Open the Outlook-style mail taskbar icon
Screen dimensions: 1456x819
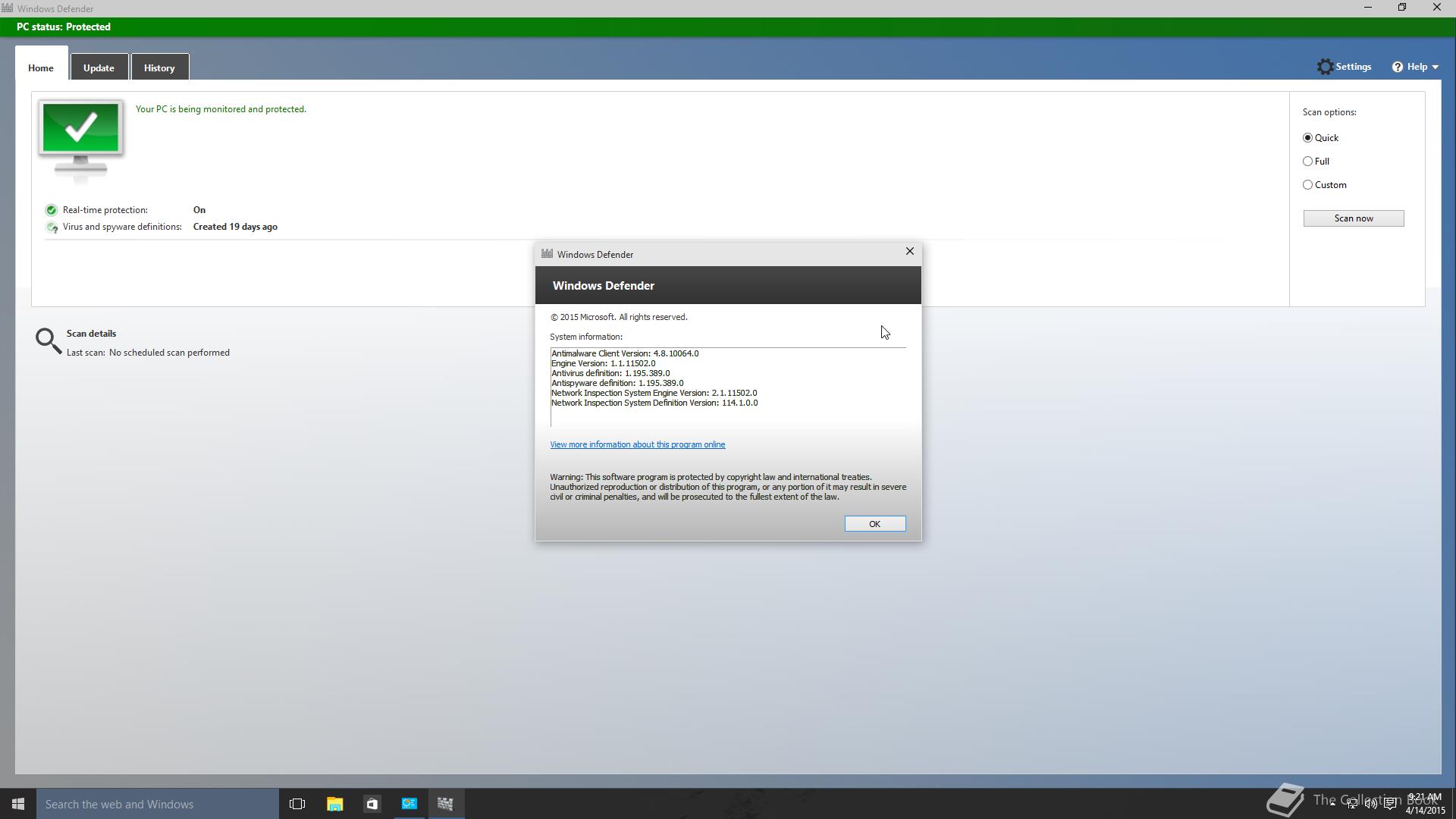point(409,804)
